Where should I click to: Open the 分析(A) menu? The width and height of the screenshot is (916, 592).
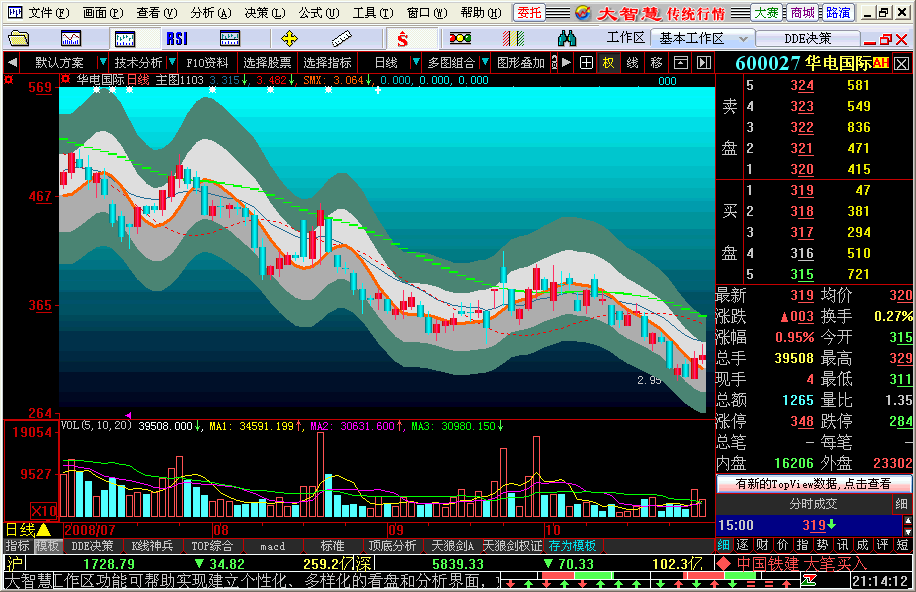[x=211, y=12]
